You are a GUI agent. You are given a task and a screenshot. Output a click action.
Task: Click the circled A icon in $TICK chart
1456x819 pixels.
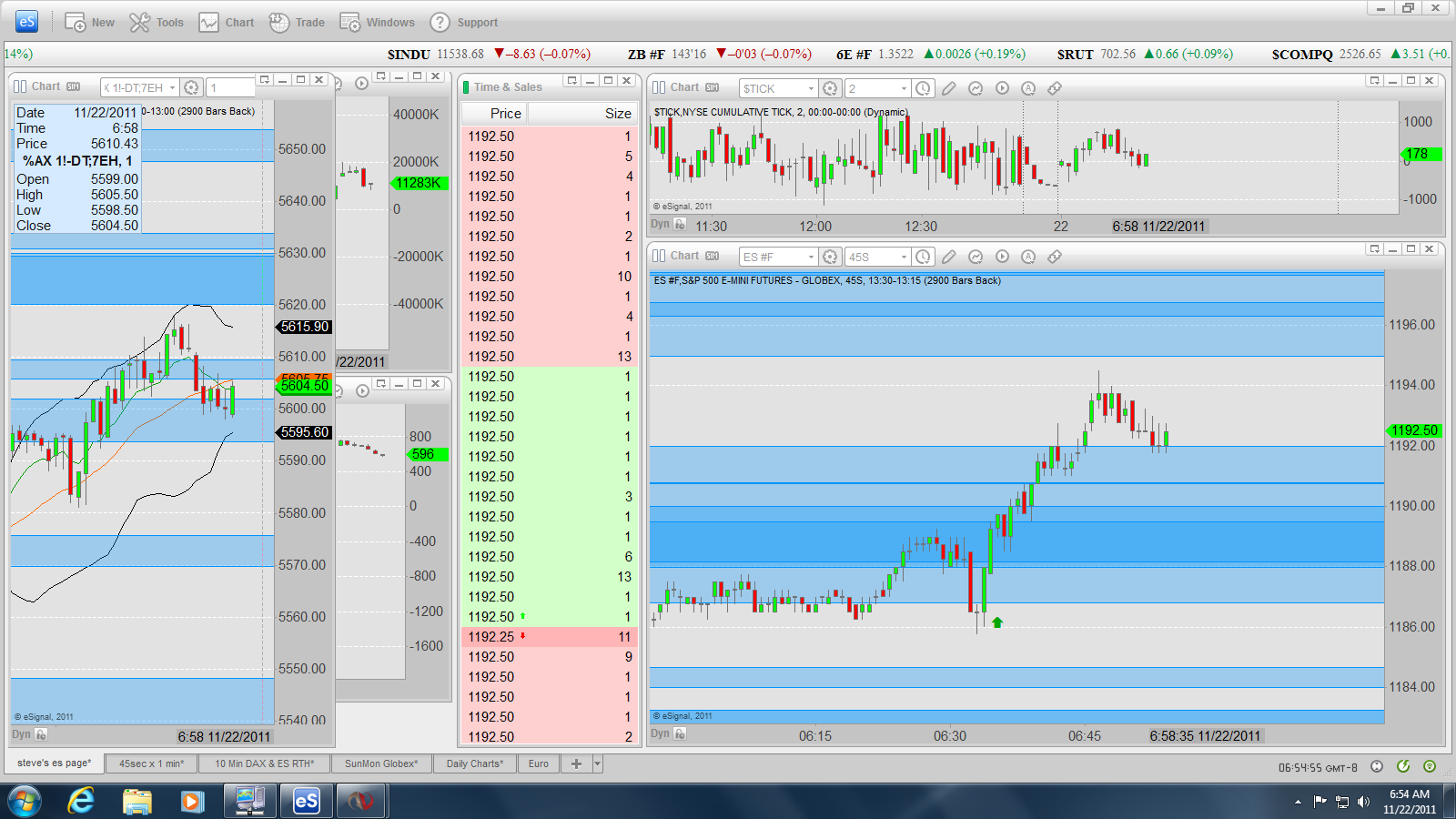click(x=1028, y=88)
